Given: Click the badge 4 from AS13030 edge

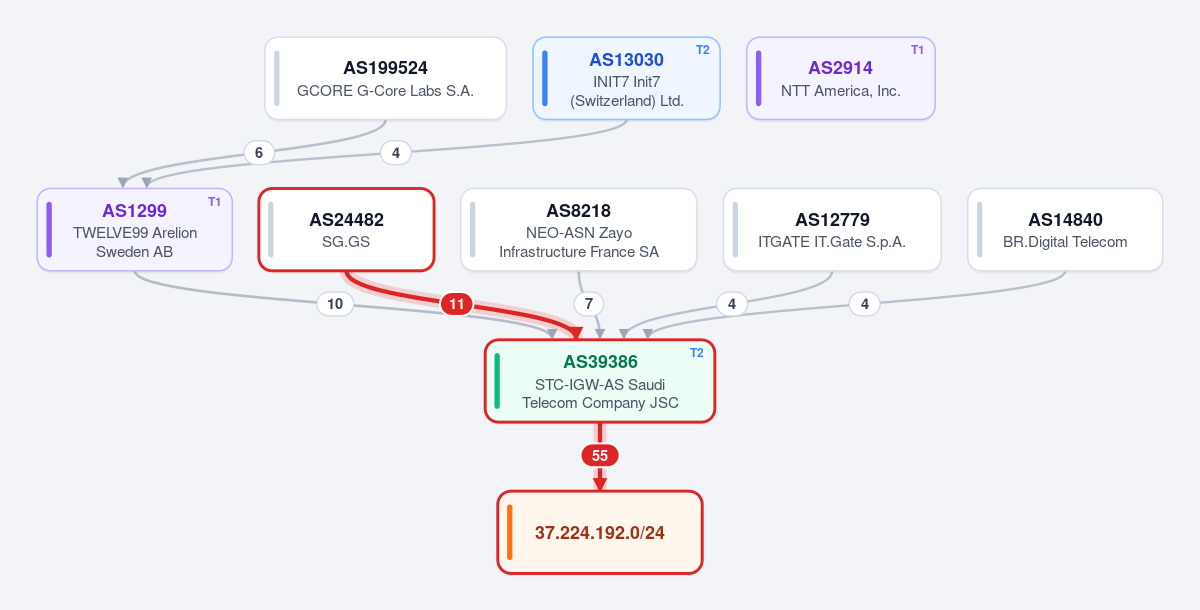Looking at the screenshot, I should 396,153.
